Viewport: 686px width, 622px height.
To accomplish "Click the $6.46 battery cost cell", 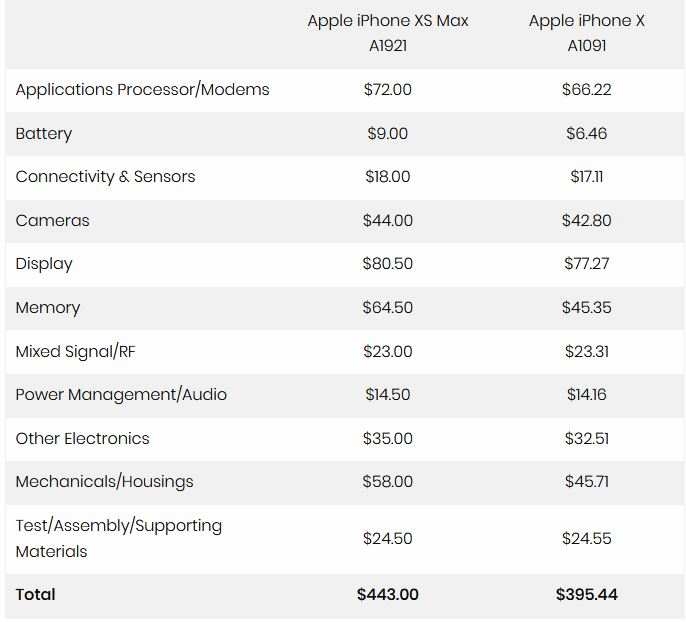I will [x=586, y=133].
